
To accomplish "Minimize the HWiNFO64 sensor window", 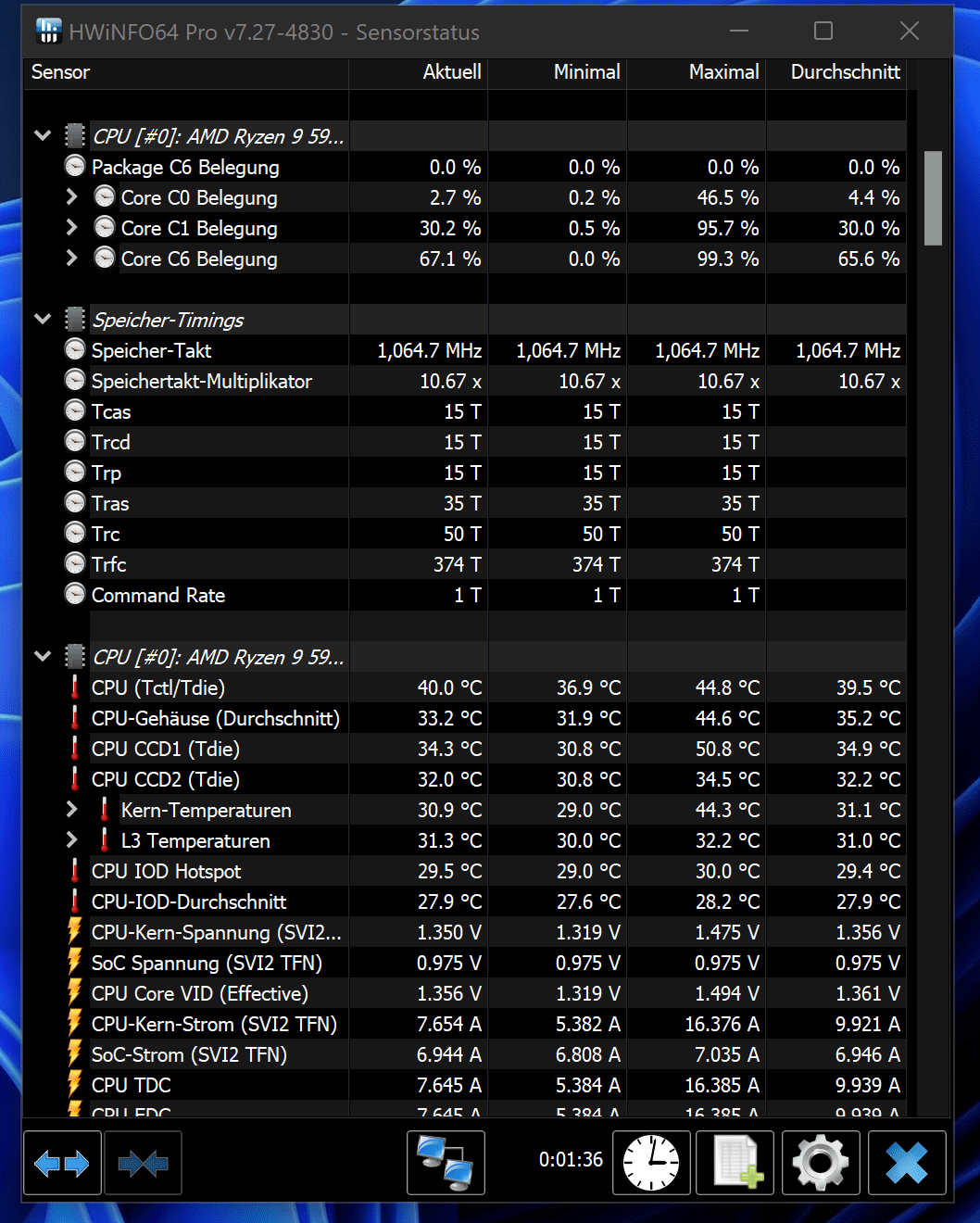I will coord(738,32).
